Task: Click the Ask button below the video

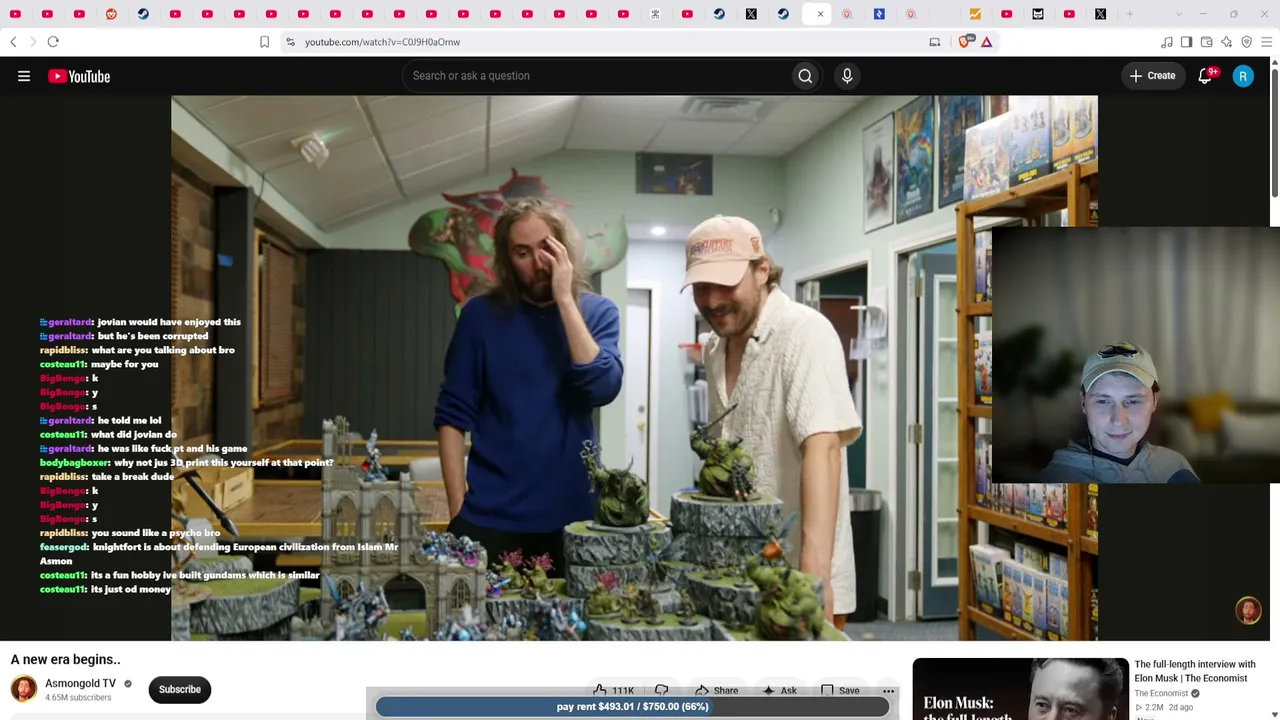Action: pos(780,690)
